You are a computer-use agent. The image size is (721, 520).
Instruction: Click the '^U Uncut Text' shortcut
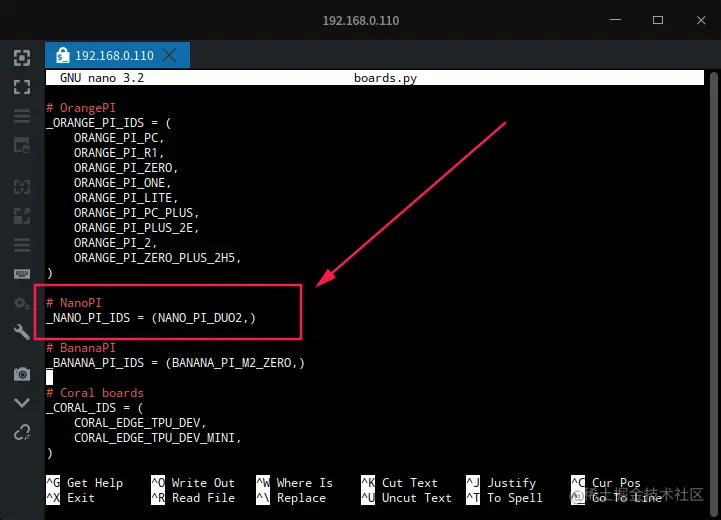coord(406,498)
